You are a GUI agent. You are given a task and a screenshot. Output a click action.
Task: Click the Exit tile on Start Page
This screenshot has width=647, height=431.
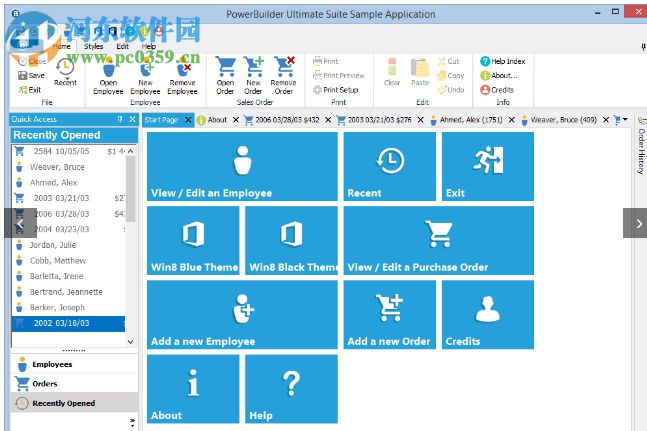point(488,167)
